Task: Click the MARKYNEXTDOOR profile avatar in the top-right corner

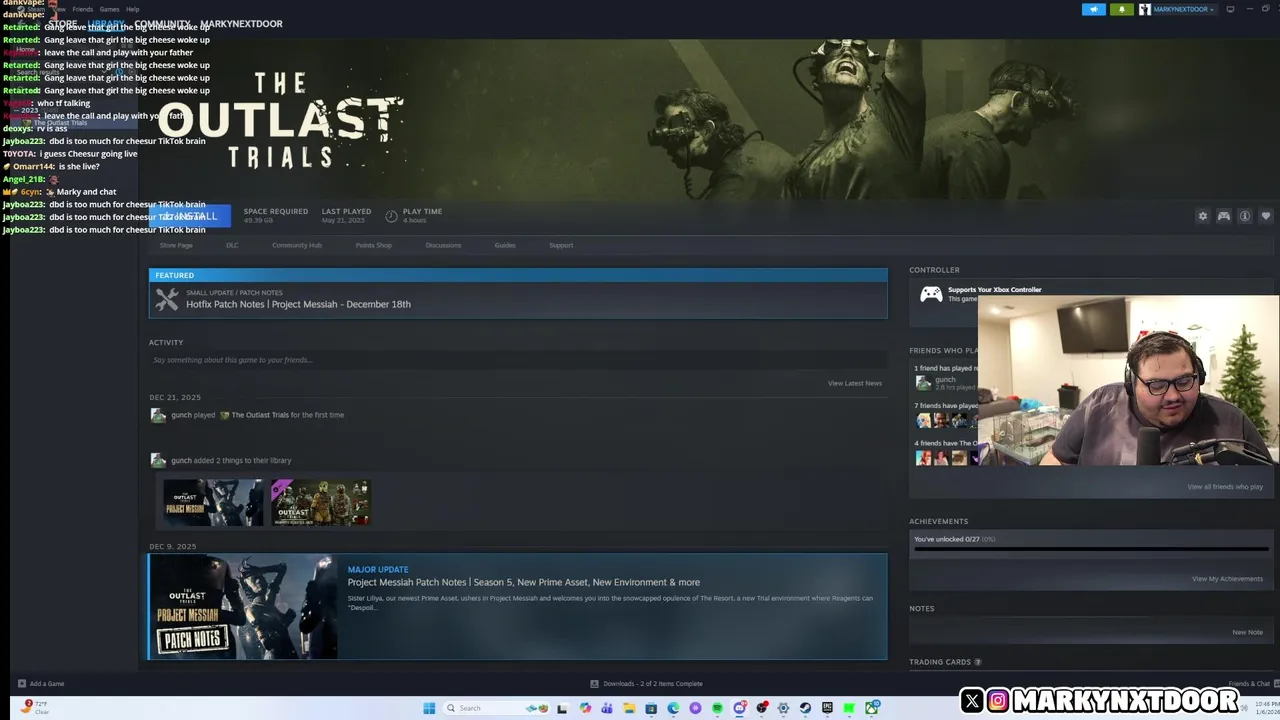Action: [x=1144, y=9]
